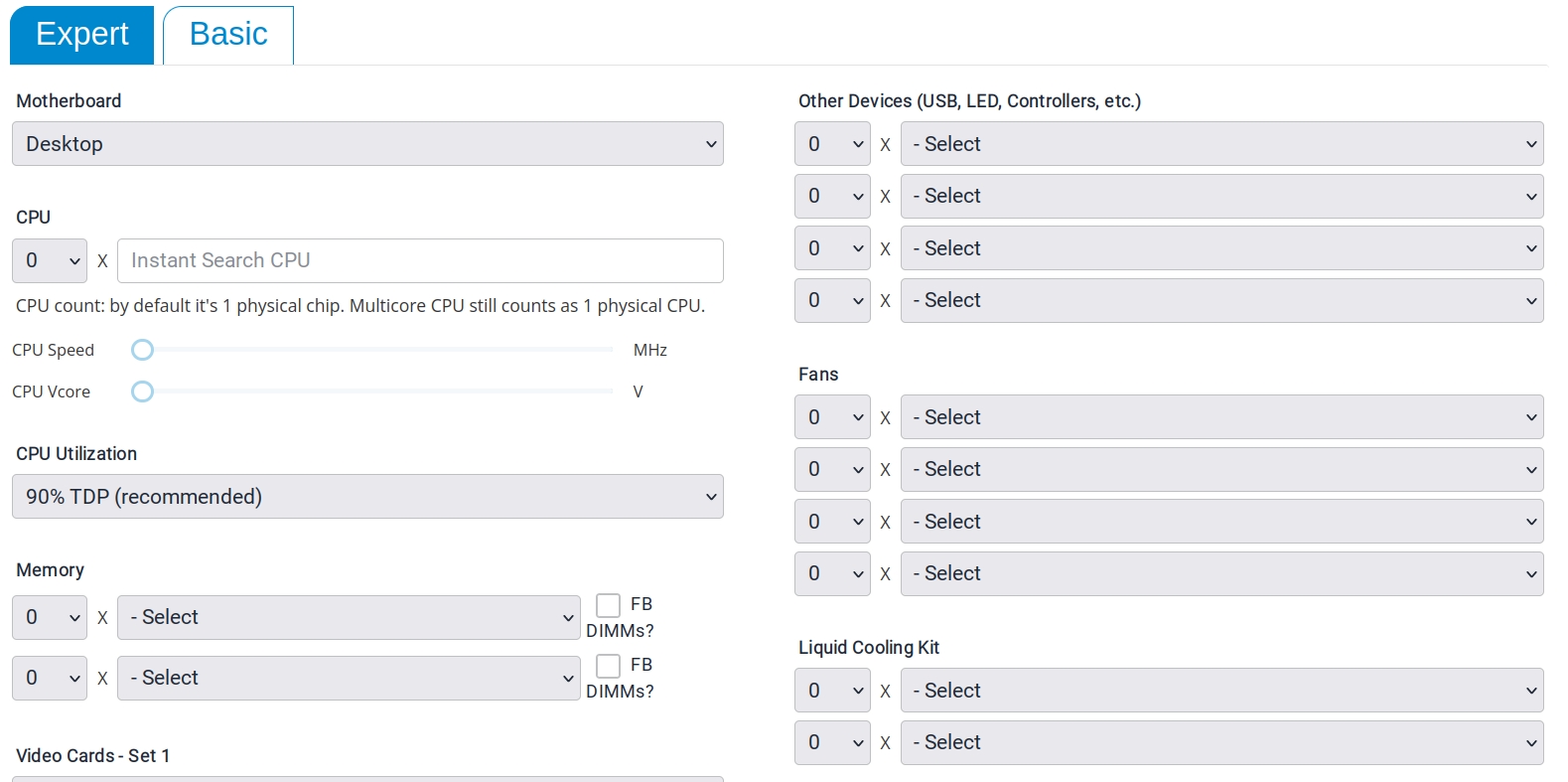The height and width of the screenshot is (782, 1568).
Task: Open the third Other Devices quantity dropdown
Action: tap(832, 248)
